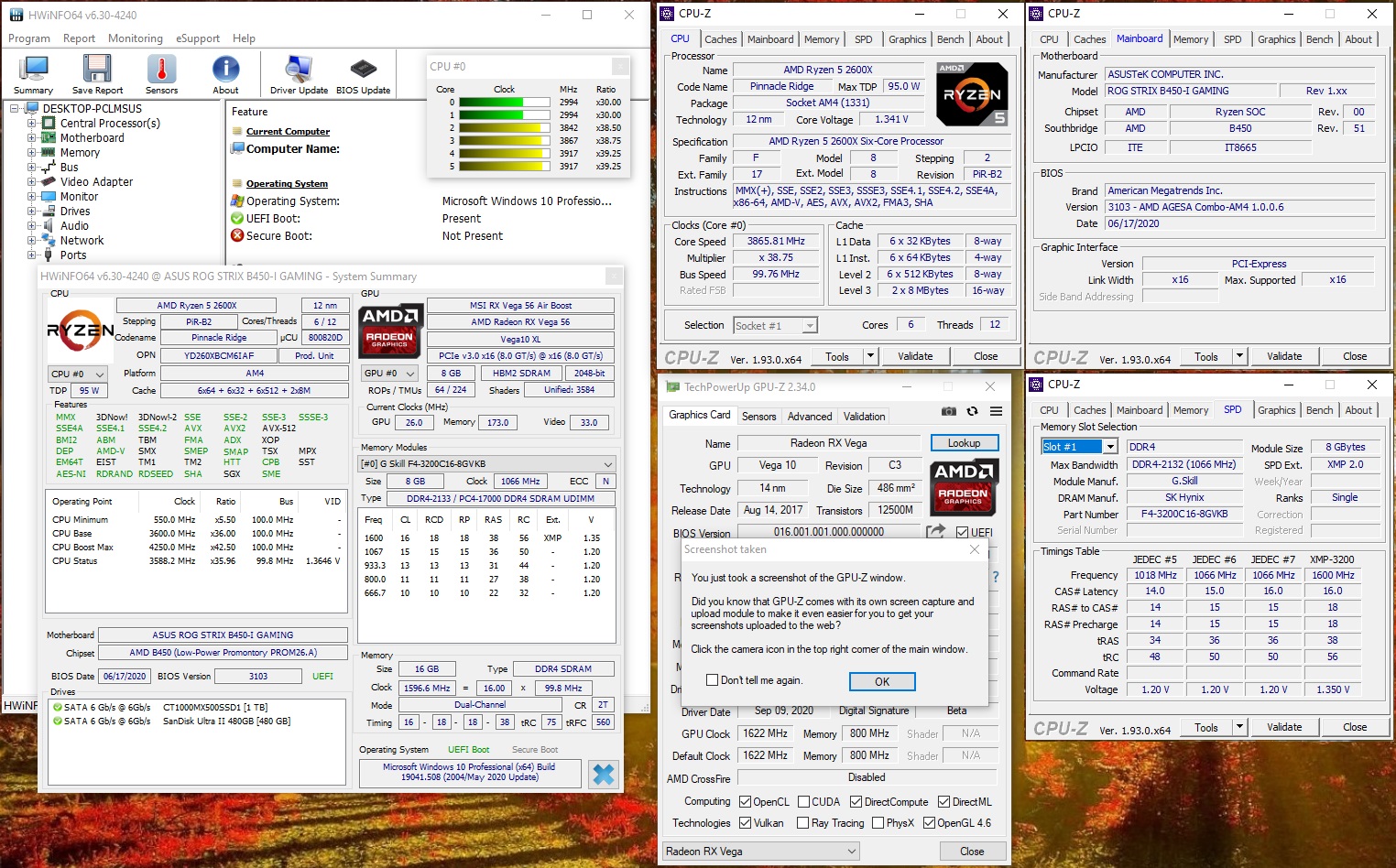Click the GPU-Z camera screenshot icon
The width and height of the screenshot is (1396, 868).
pyautogui.click(x=949, y=411)
